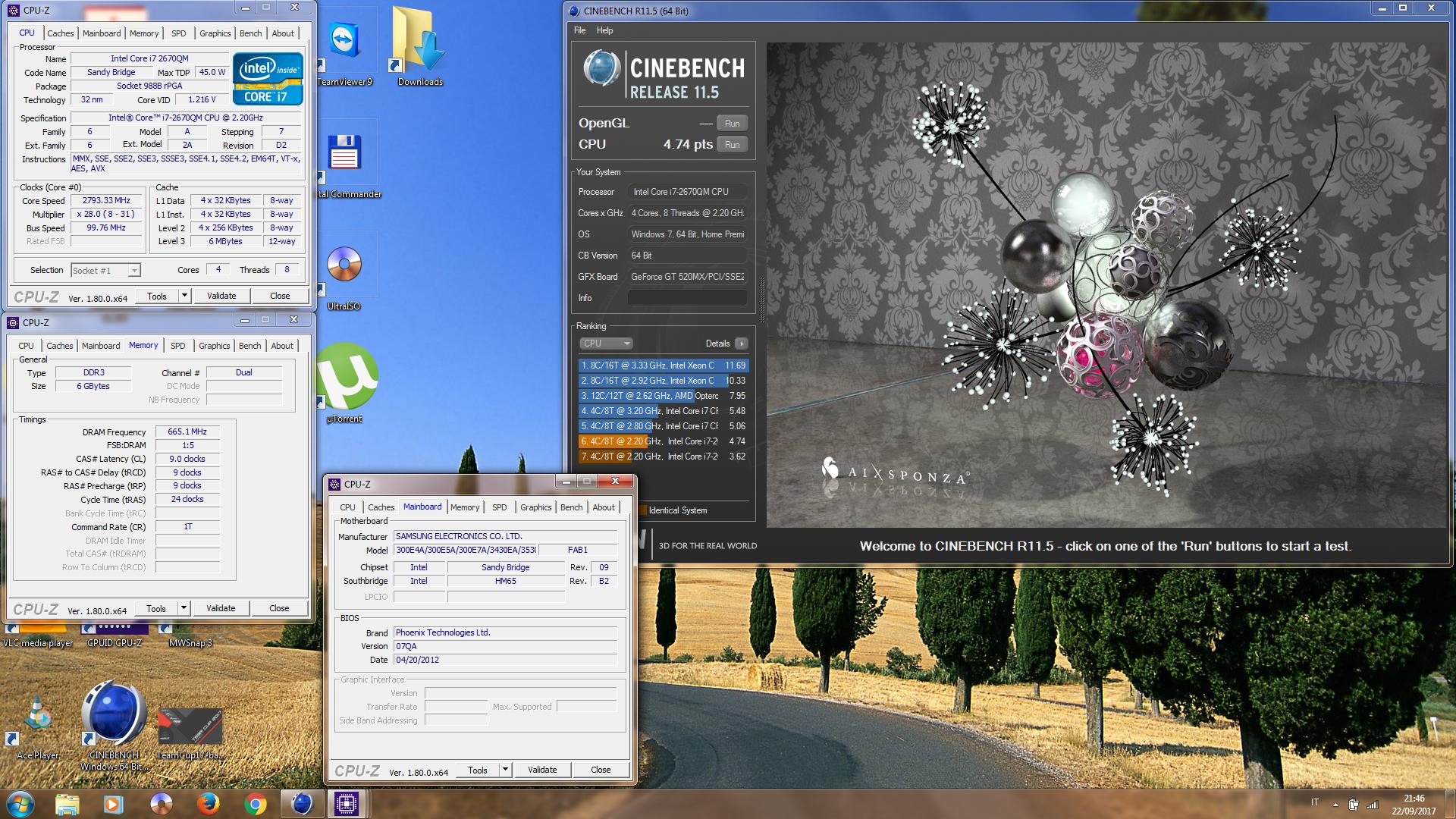
Task: Click Identical System legend in CINEBENCH
Action: tap(673, 510)
